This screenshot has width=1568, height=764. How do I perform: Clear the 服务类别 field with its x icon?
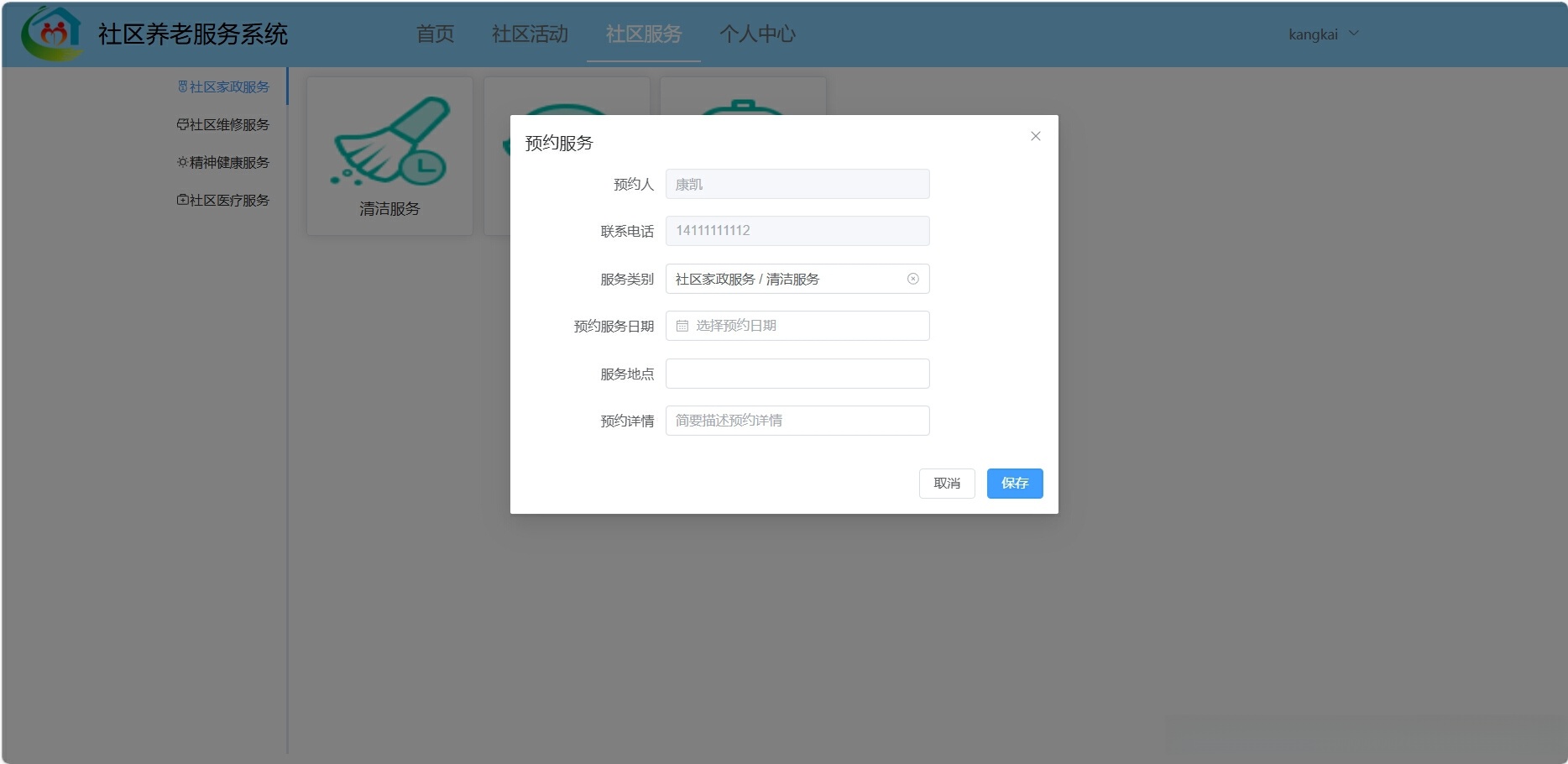coord(914,279)
